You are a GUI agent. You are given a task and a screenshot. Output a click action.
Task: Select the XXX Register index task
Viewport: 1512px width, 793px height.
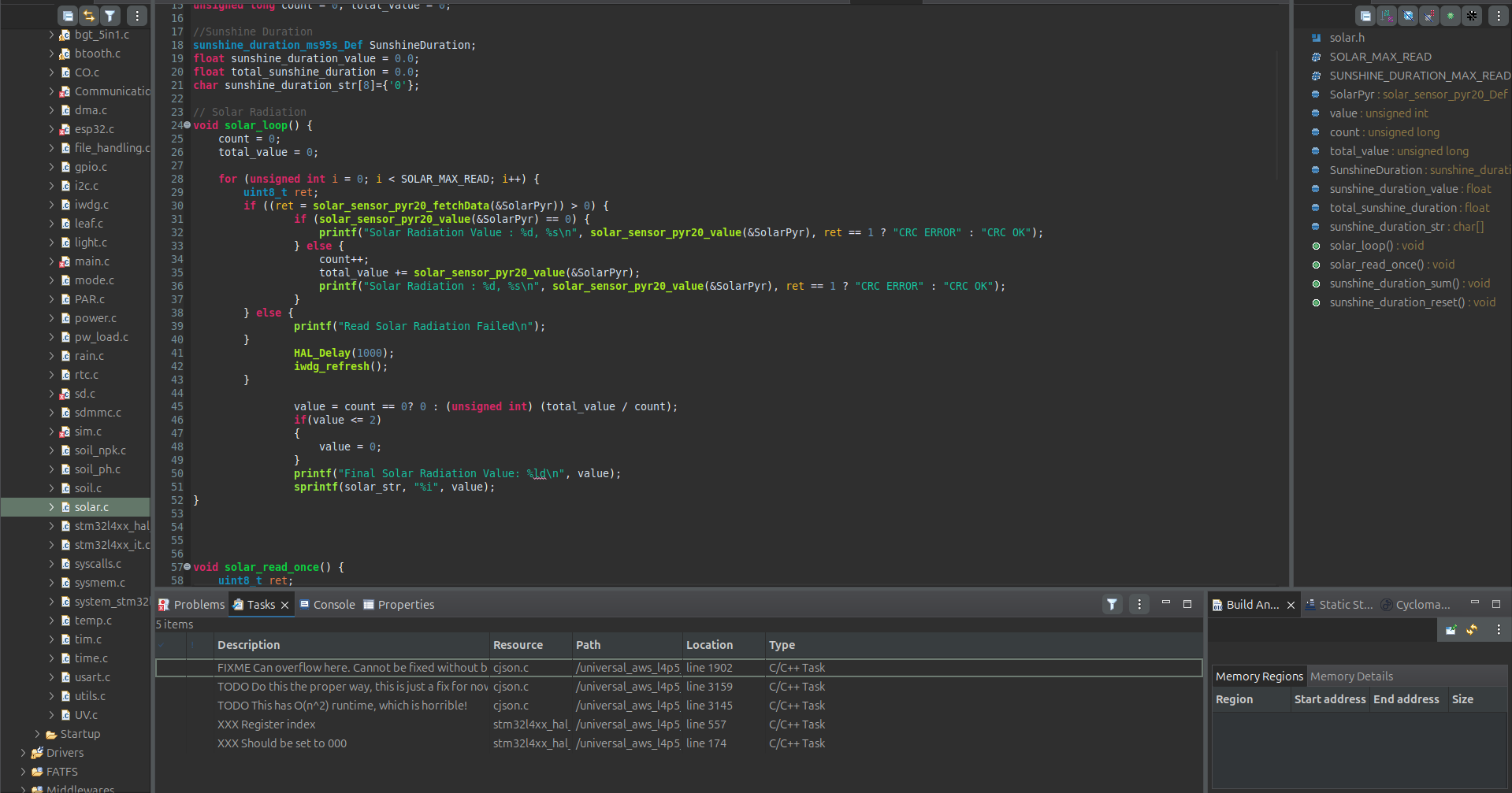click(x=678, y=724)
